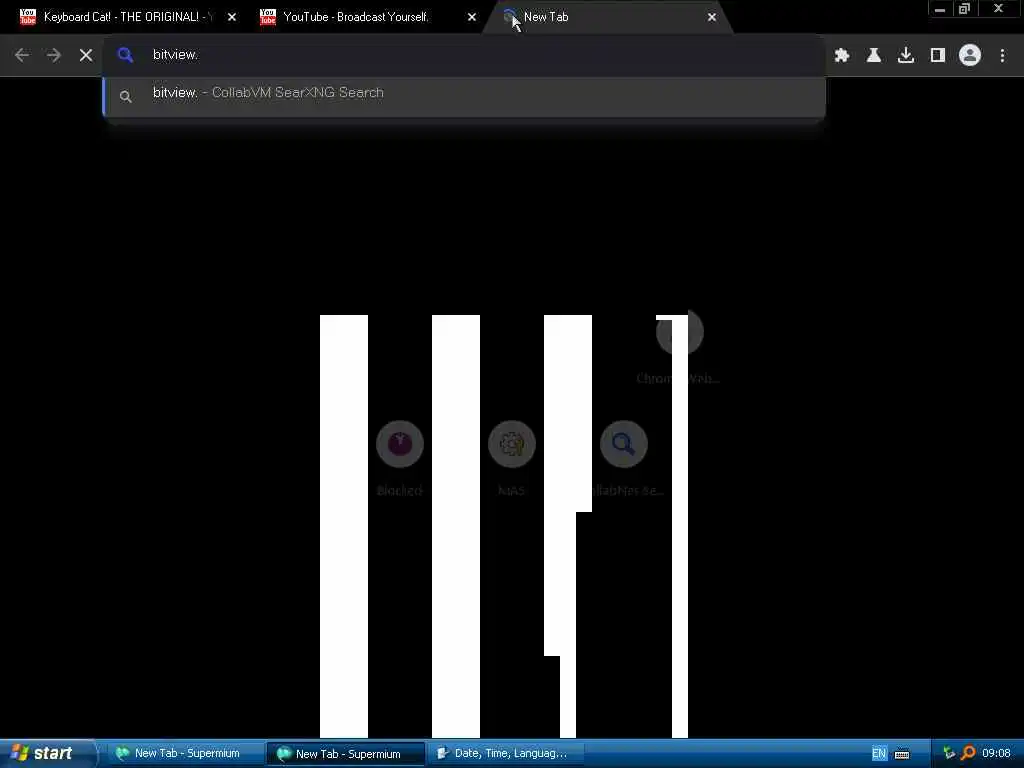The height and width of the screenshot is (768, 1024).
Task: Open the profile avatar icon
Action: [970, 56]
